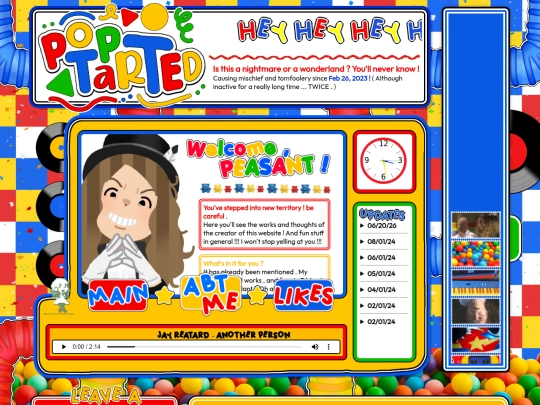Open the bald man filmstrip thumbnail
The width and height of the screenshot is (540, 405).
coord(476,225)
